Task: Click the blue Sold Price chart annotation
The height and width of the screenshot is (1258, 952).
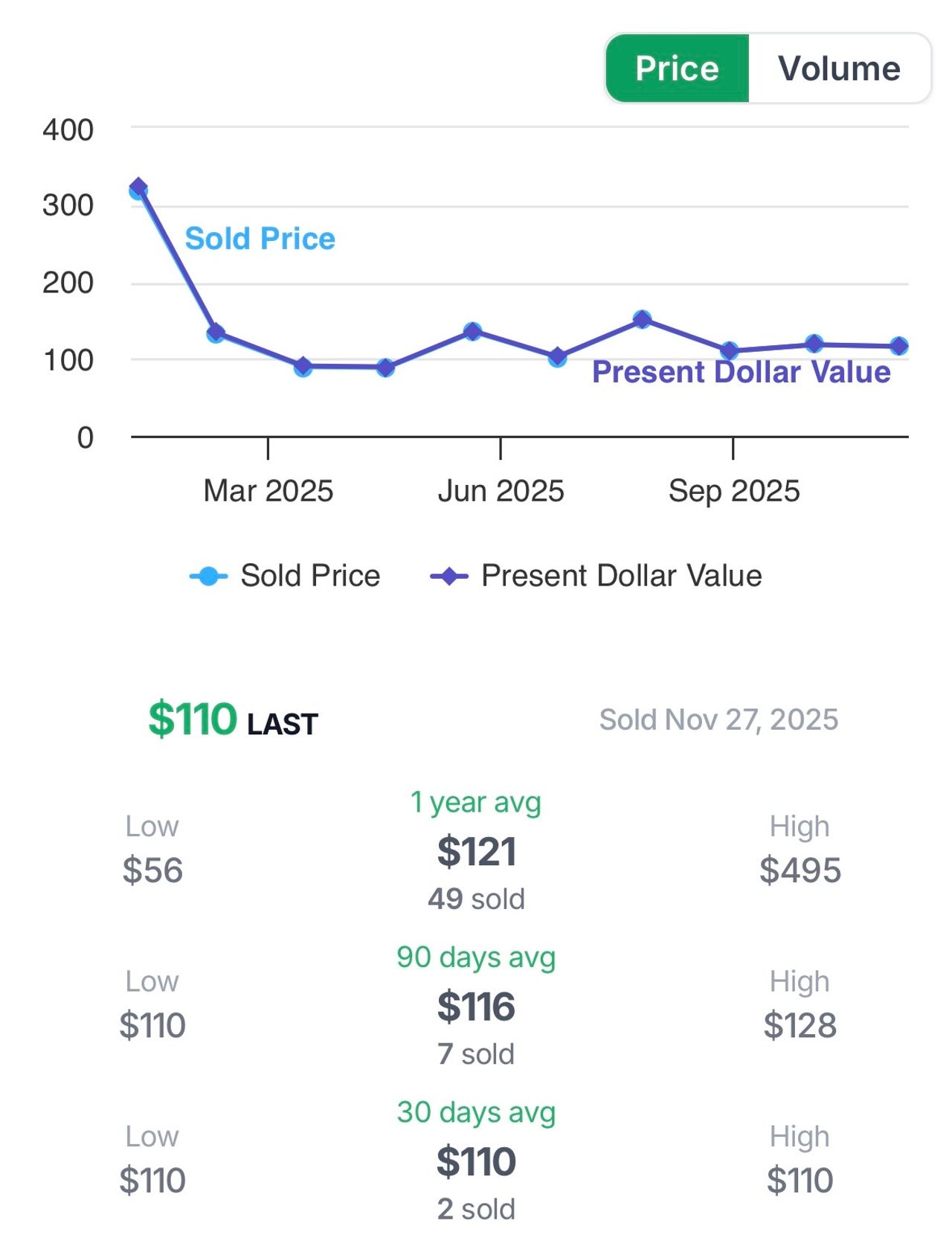Action: [x=260, y=239]
